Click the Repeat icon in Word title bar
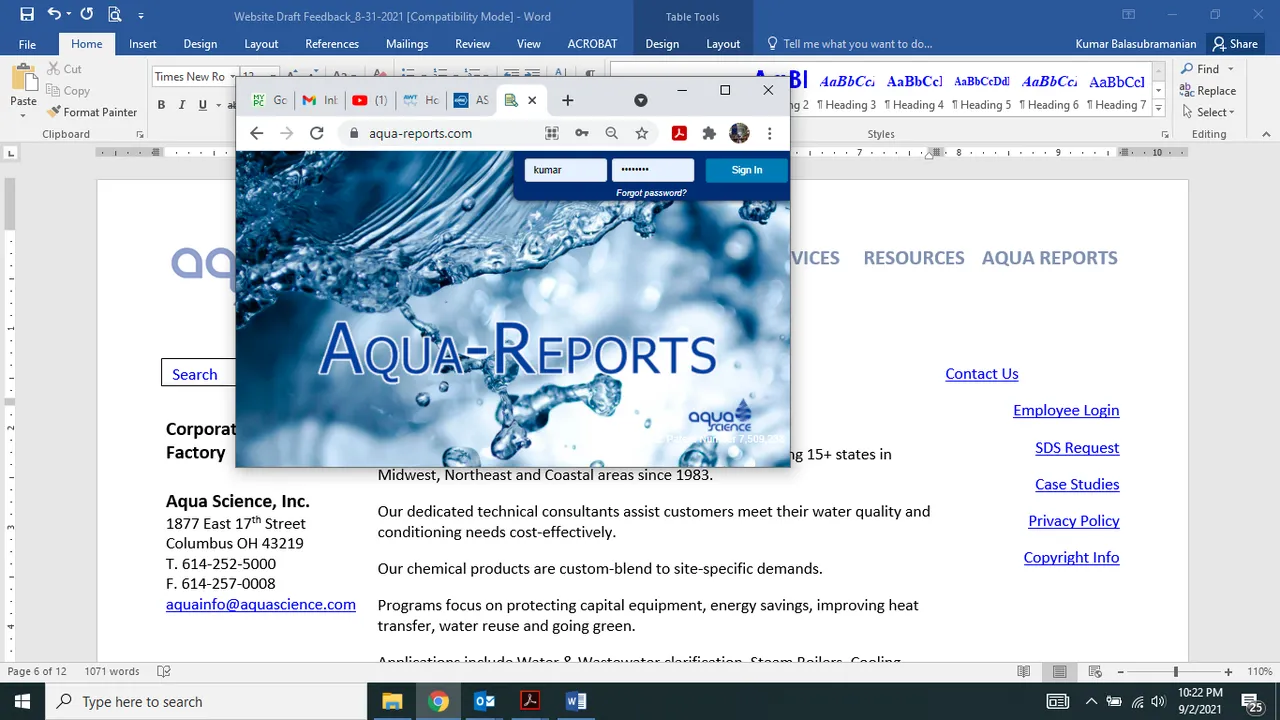 click(x=87, y=14)
